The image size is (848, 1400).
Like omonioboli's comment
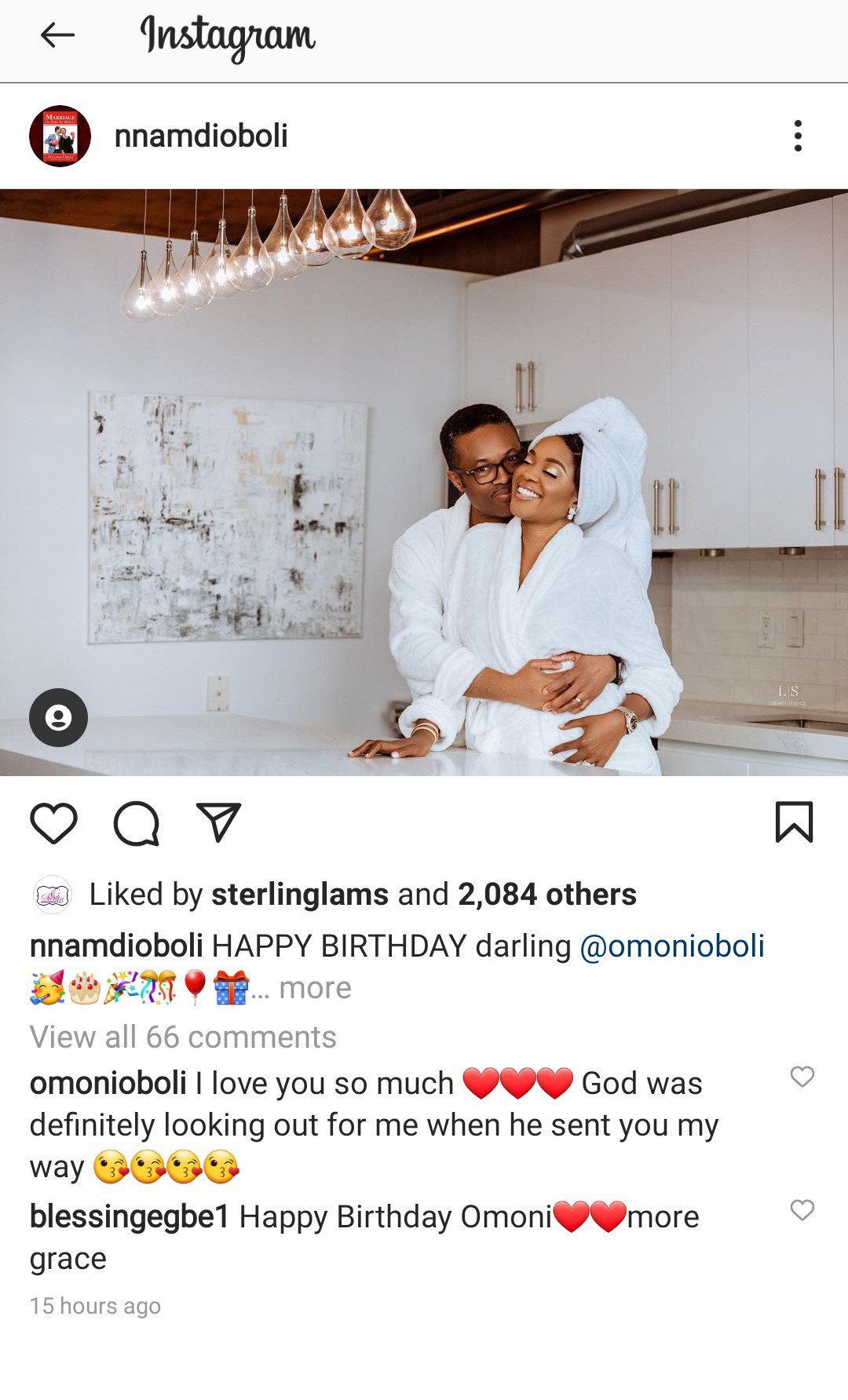(x=802, y=1077)
